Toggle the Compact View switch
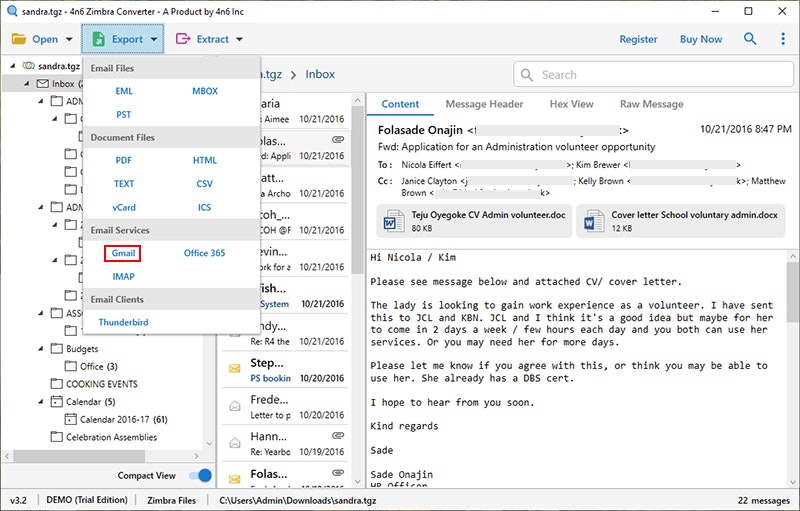The width and height of the screenshot is (800, 511). [200, 475]
